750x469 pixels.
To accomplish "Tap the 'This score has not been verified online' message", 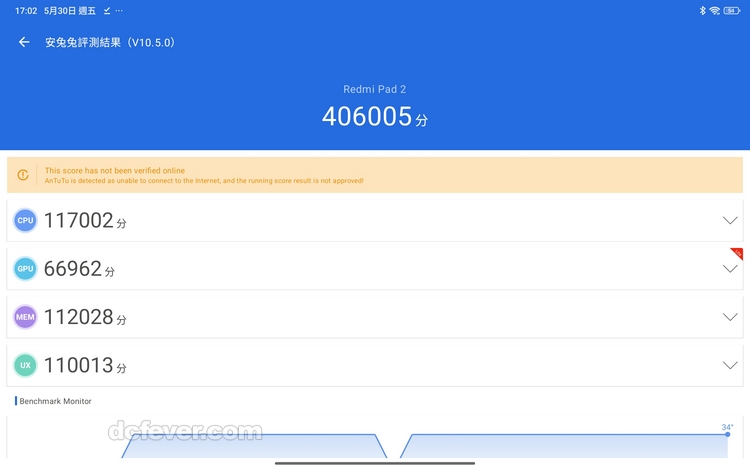I will [x=115, y=170].
